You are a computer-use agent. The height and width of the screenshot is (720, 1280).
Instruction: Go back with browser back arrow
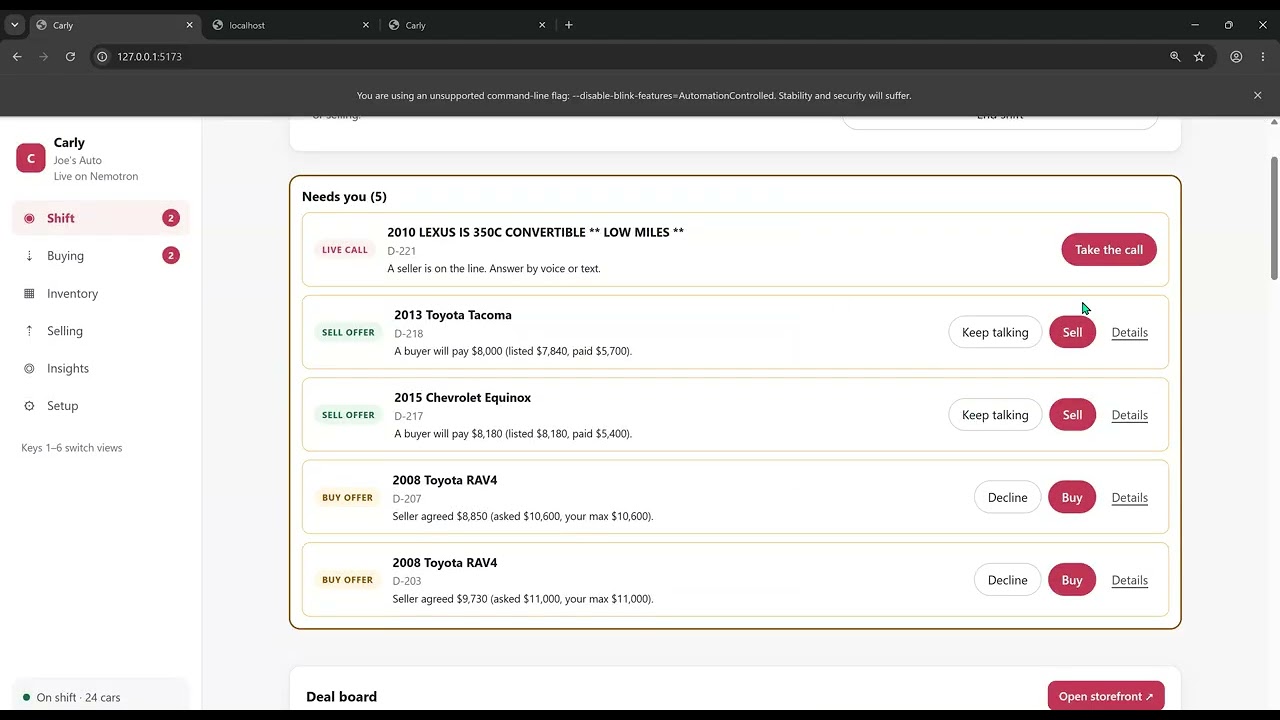click(17, 57)
